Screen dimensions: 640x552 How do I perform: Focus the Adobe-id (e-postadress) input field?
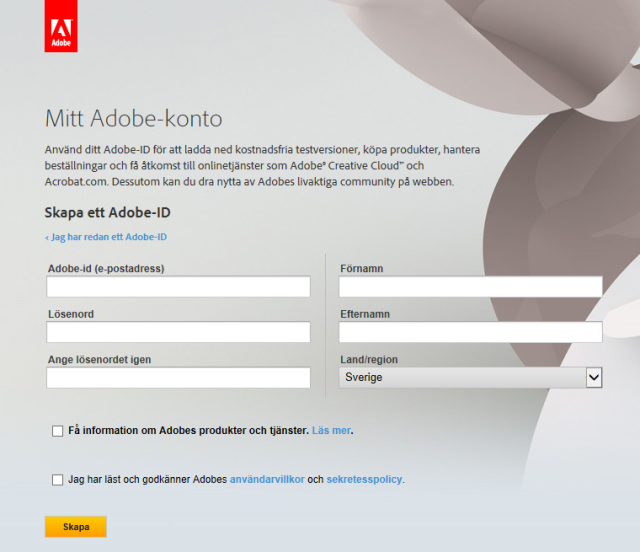[x=178, y=287]
